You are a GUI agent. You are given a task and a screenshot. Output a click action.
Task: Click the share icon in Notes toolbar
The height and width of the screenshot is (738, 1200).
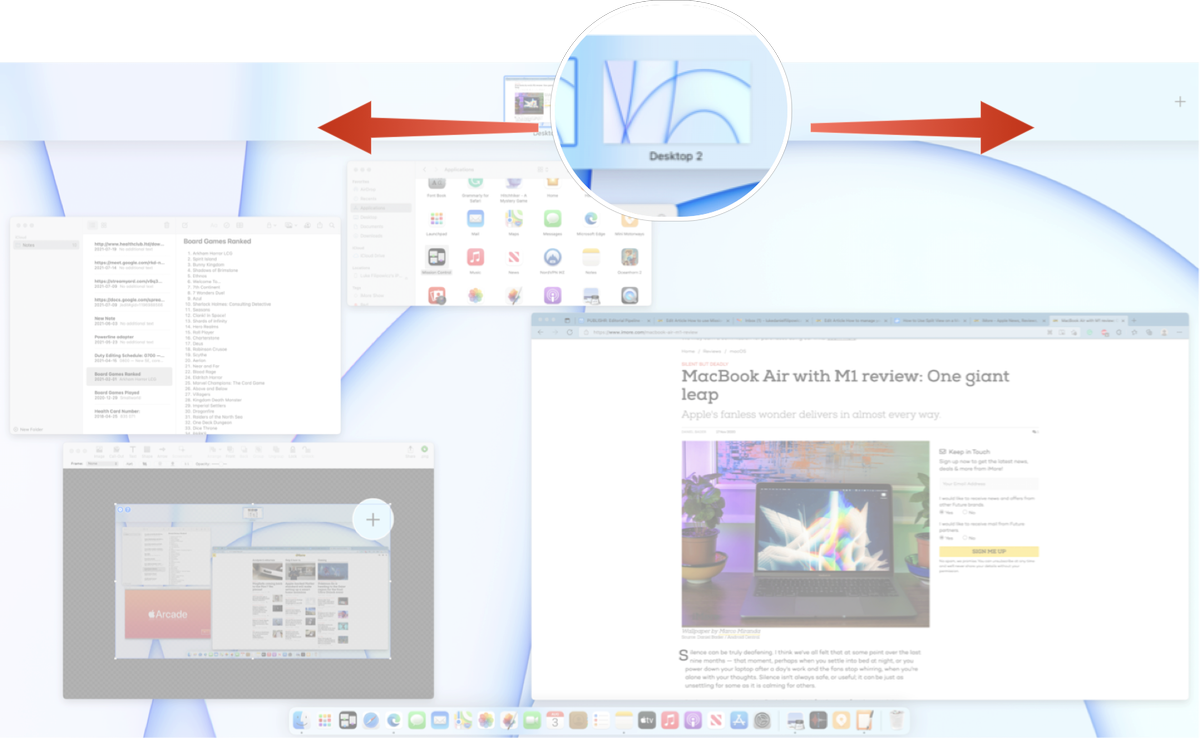[x=320, y=225]
